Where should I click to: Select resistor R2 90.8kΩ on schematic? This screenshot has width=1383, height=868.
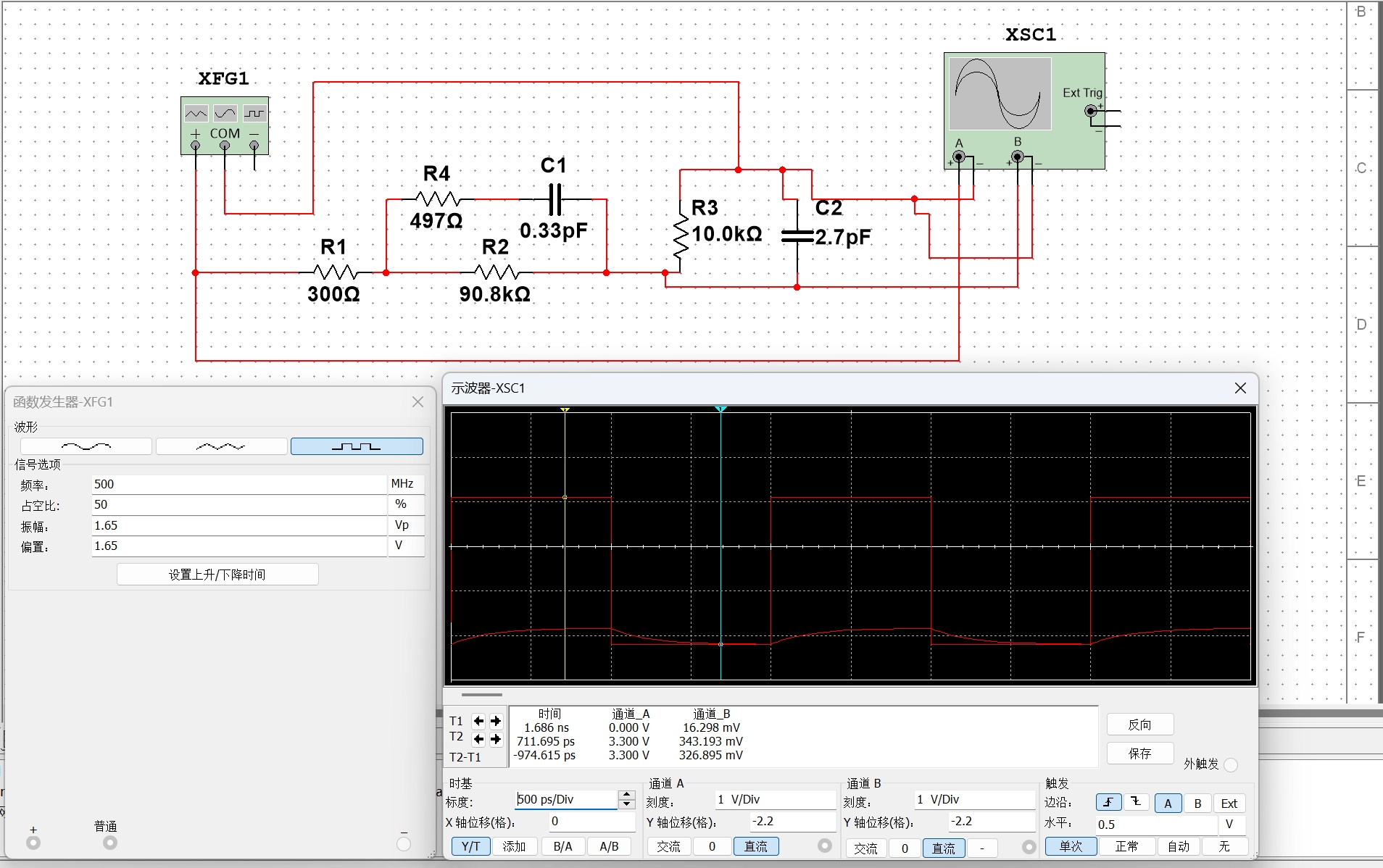pyautogui.click(x=497, y=272)
